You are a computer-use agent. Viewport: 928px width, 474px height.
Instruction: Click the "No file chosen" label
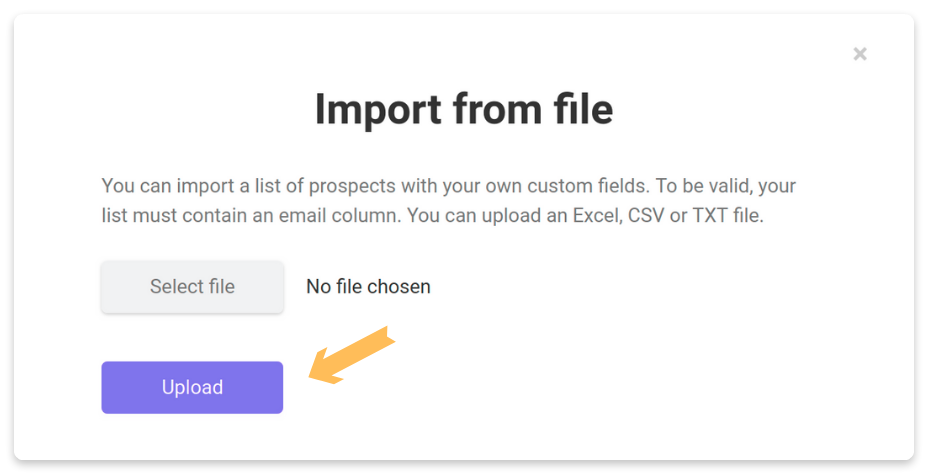point(368,287)
